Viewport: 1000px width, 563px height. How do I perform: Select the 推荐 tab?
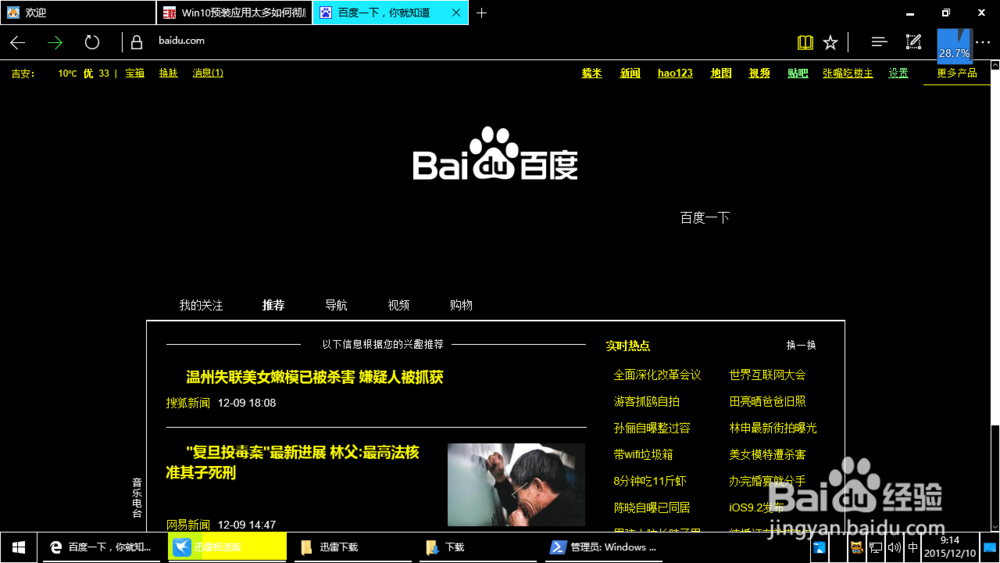[274, 305]
